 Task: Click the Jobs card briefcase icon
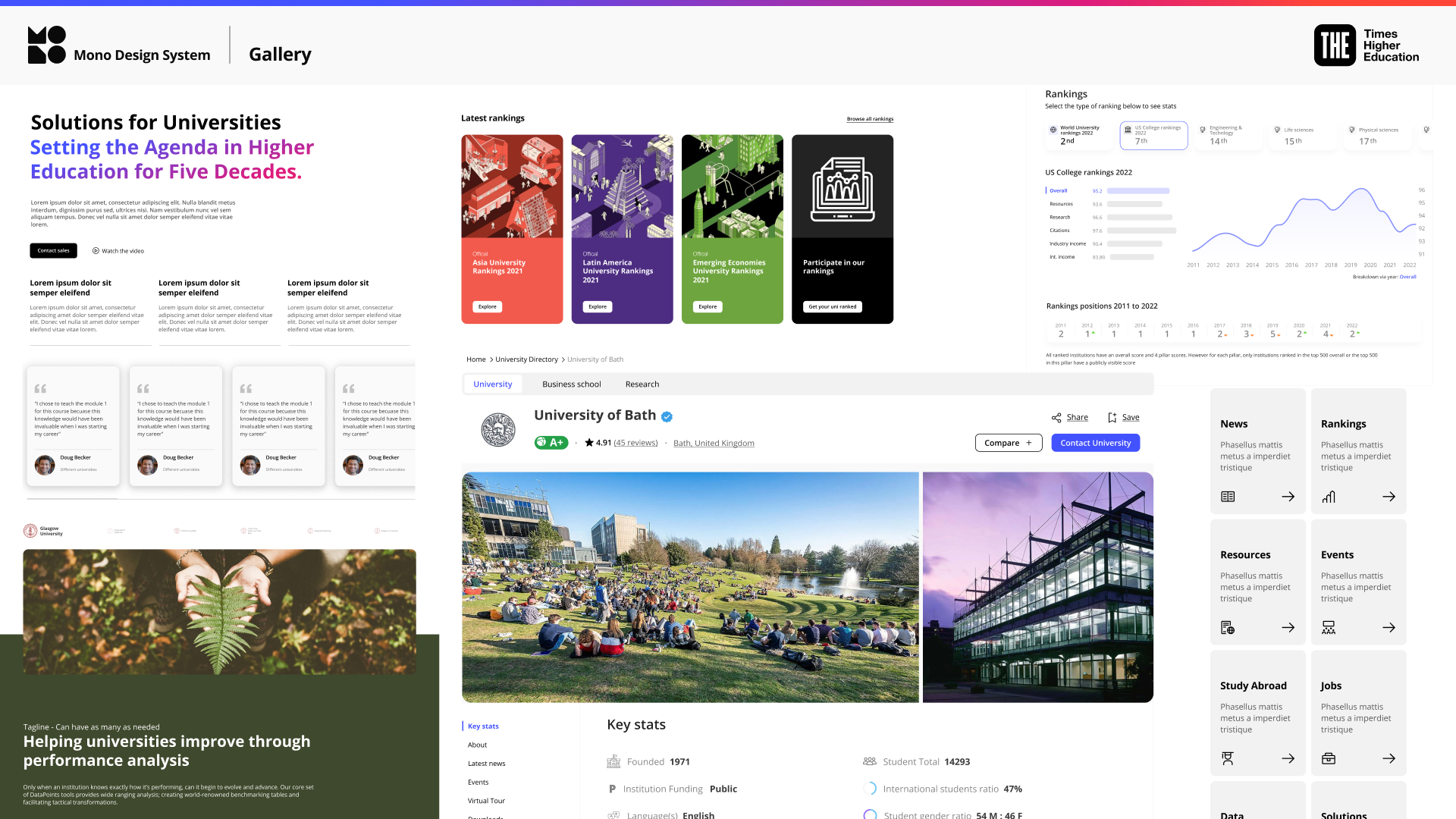1329,758
